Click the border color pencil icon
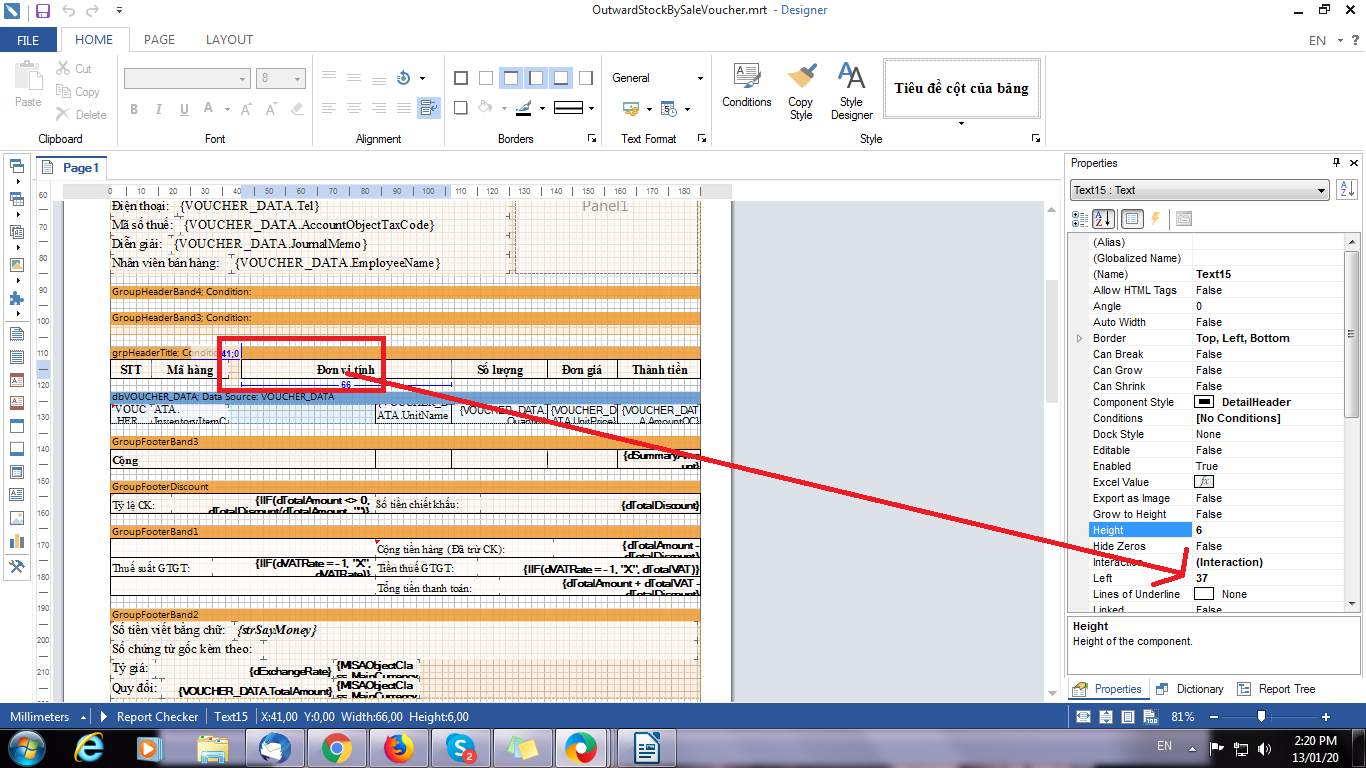 (524, 107)
